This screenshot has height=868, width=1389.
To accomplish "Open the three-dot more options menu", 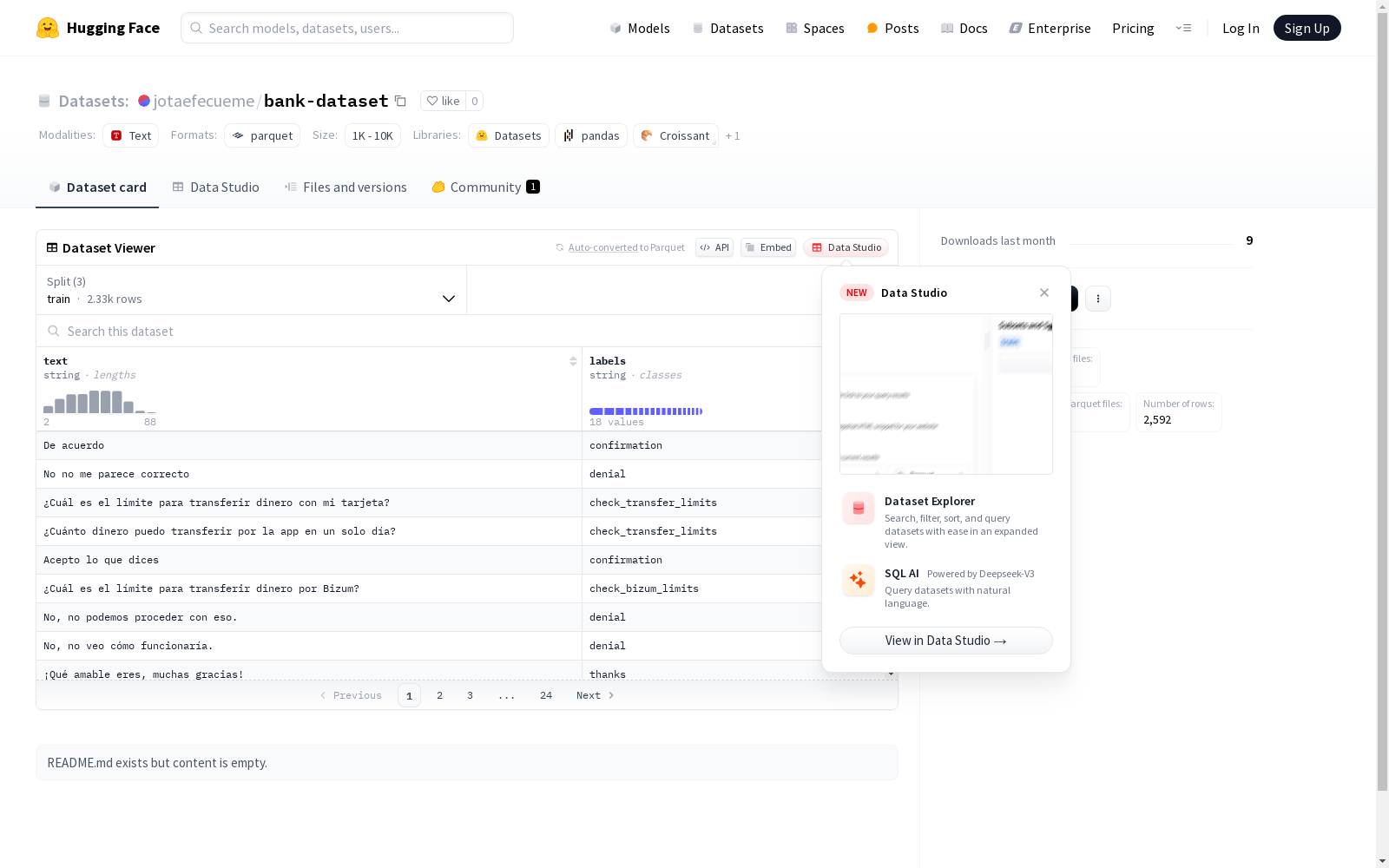I will coord(1097,299).
